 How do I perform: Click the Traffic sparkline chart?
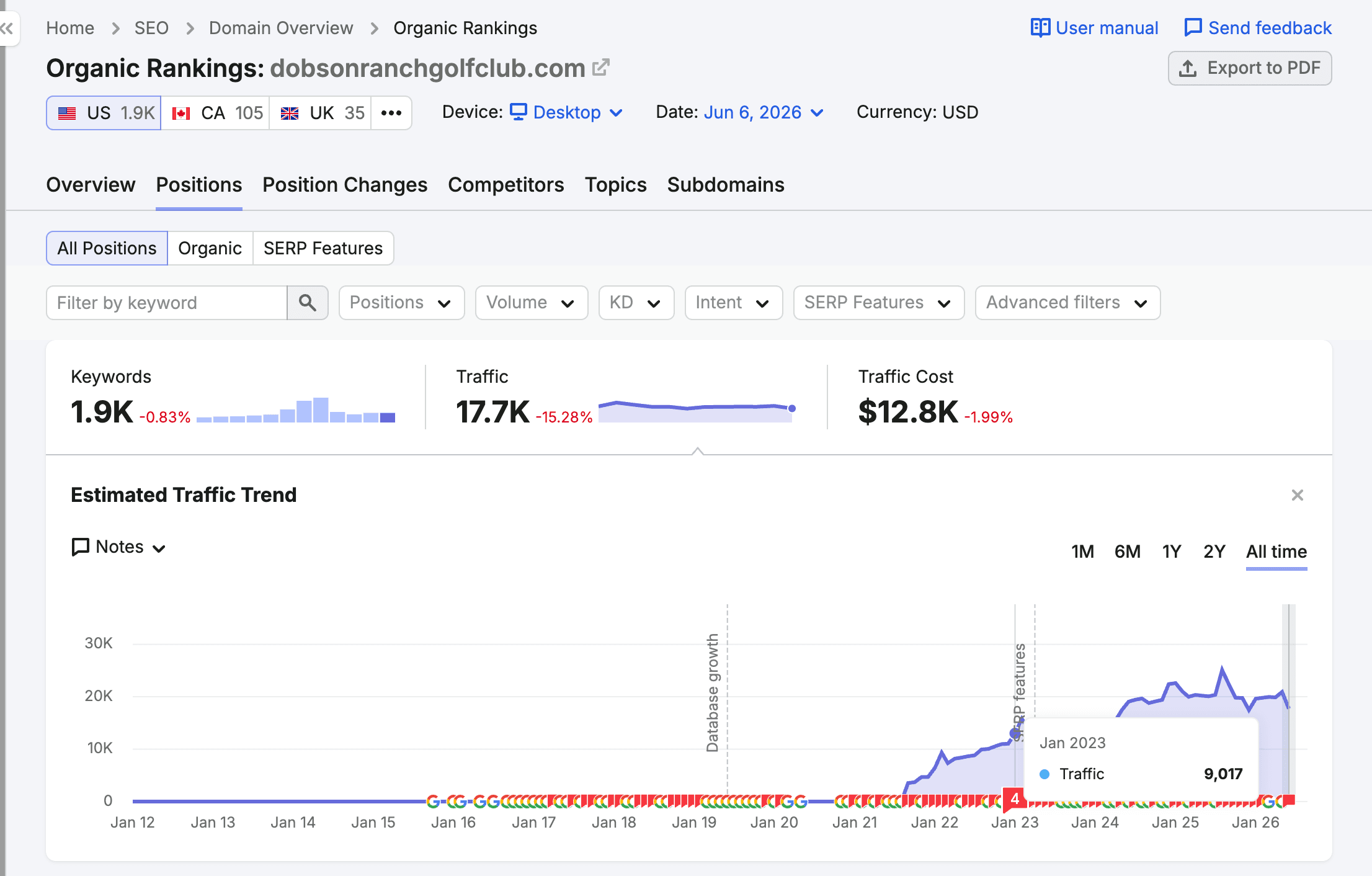(697, 411)
